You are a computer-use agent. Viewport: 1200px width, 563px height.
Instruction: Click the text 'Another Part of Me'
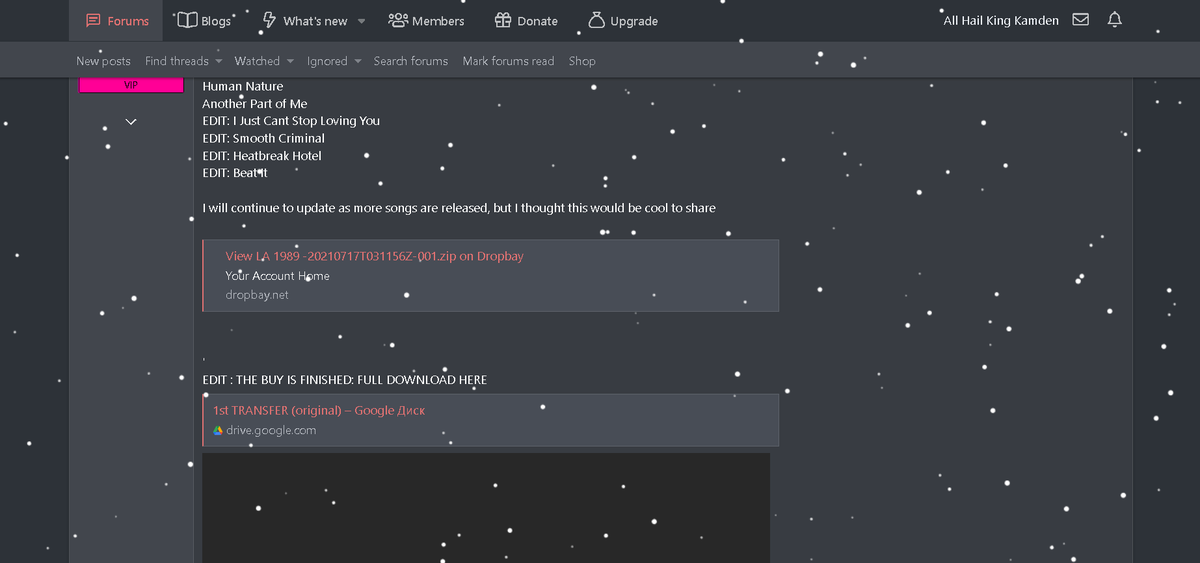pos(255,104)
